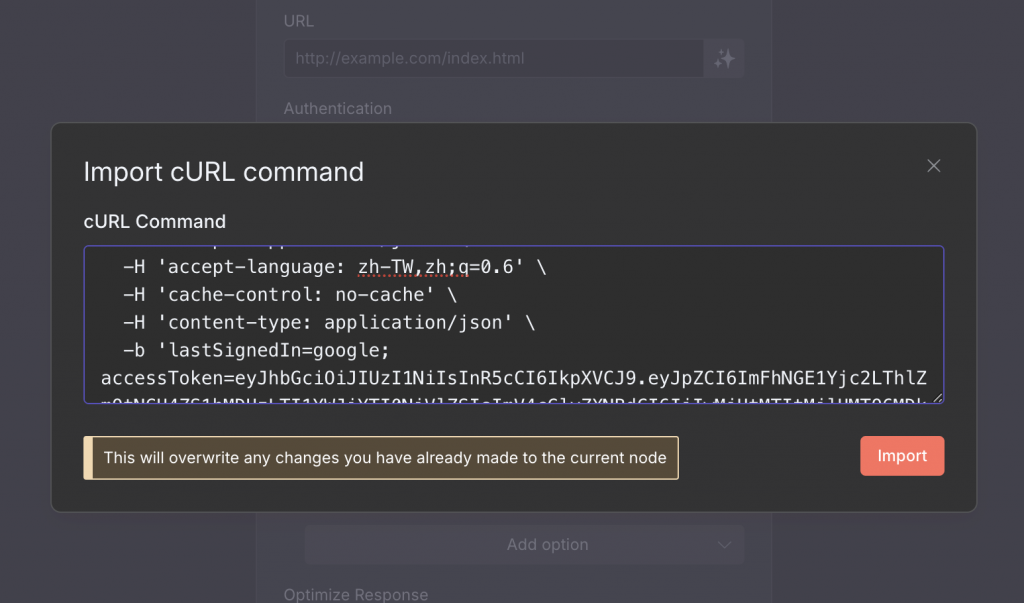Click the cURL Command field label
This screenshot has height=603, width=1024.
154,221
